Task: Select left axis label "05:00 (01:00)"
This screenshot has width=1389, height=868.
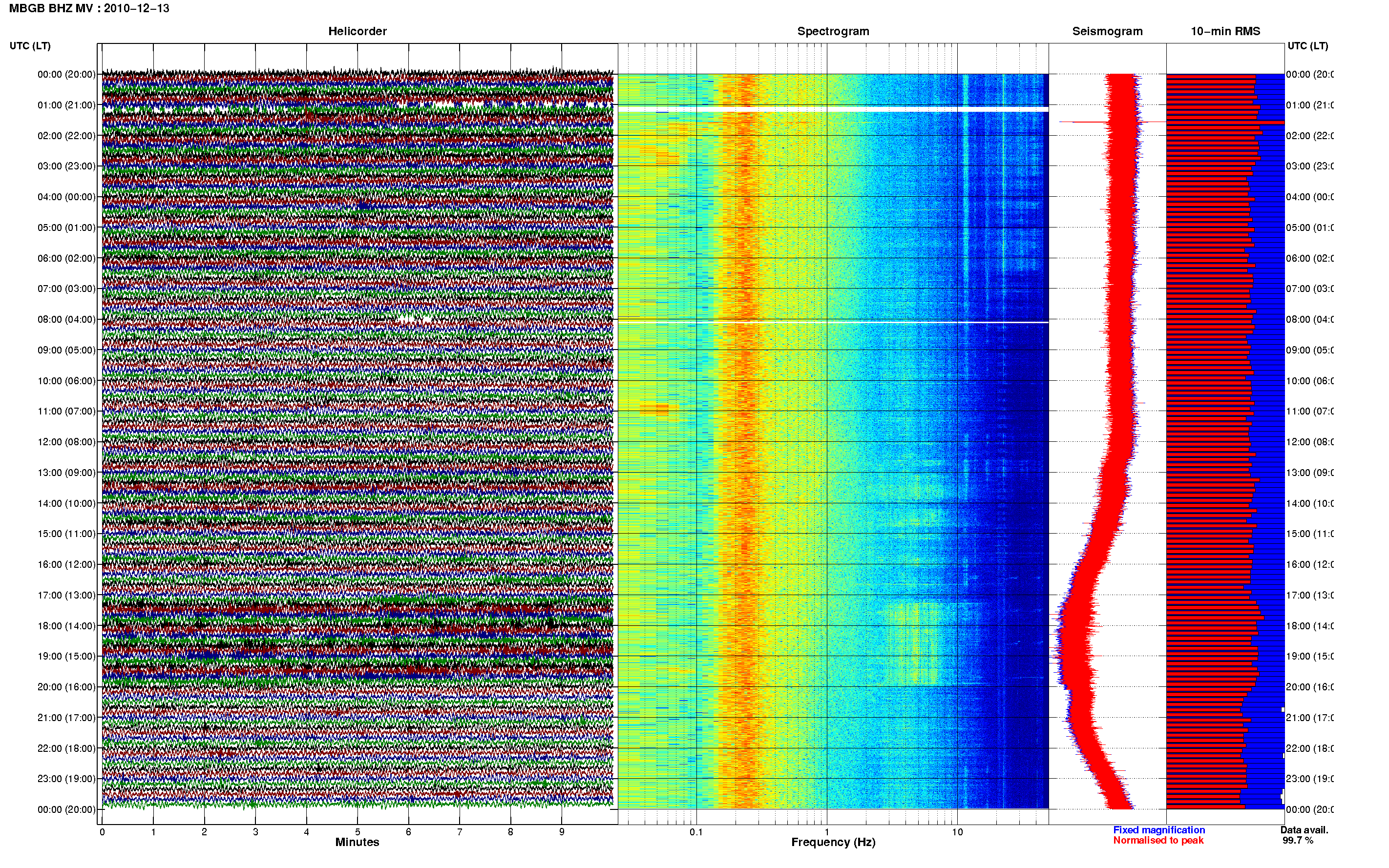Action: [x=66, y=227]
